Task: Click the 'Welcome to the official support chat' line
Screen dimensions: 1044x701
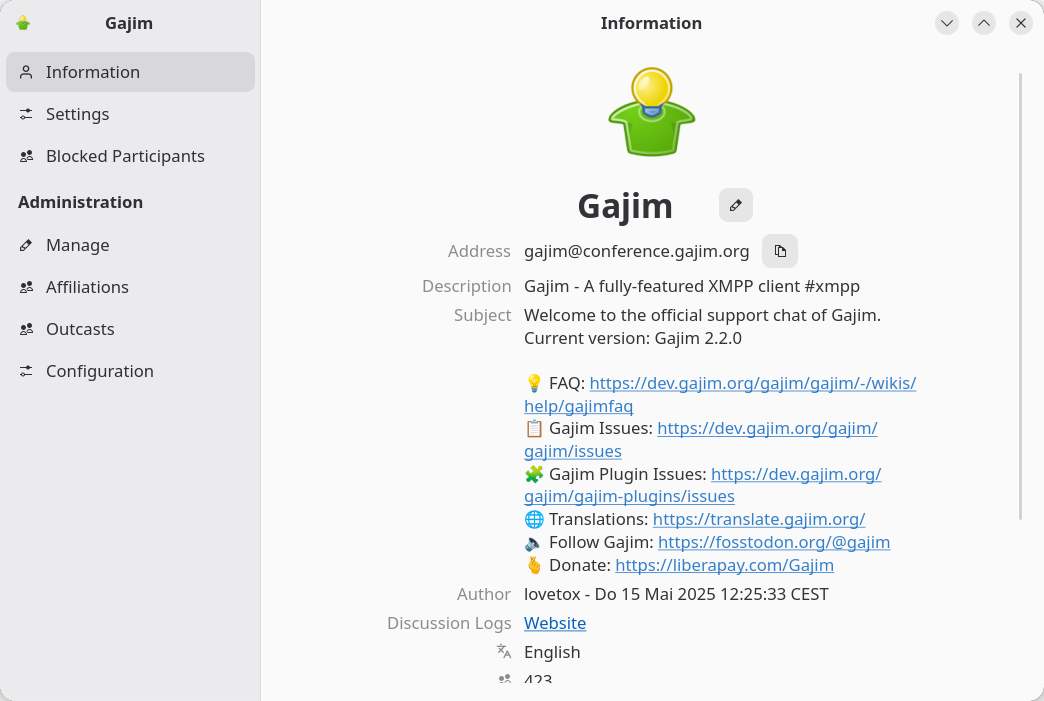Action: [702, 316]
